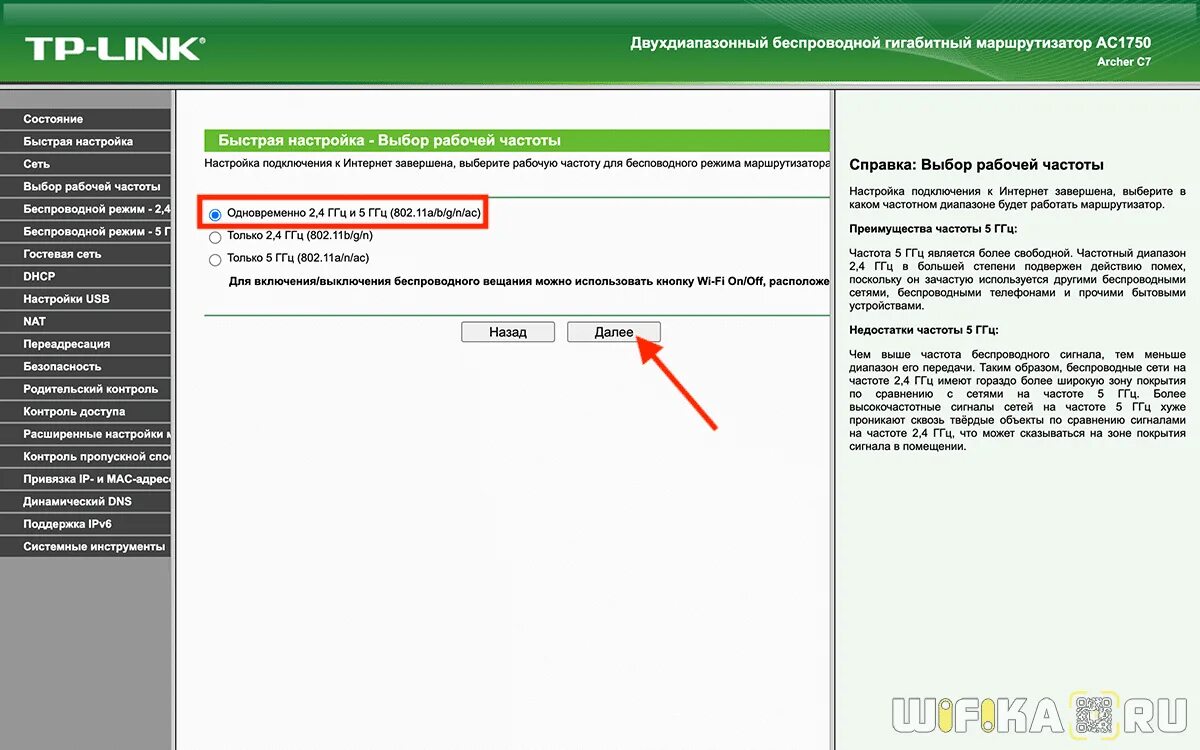Open Родительский контроль menu item

coord(85,389)
